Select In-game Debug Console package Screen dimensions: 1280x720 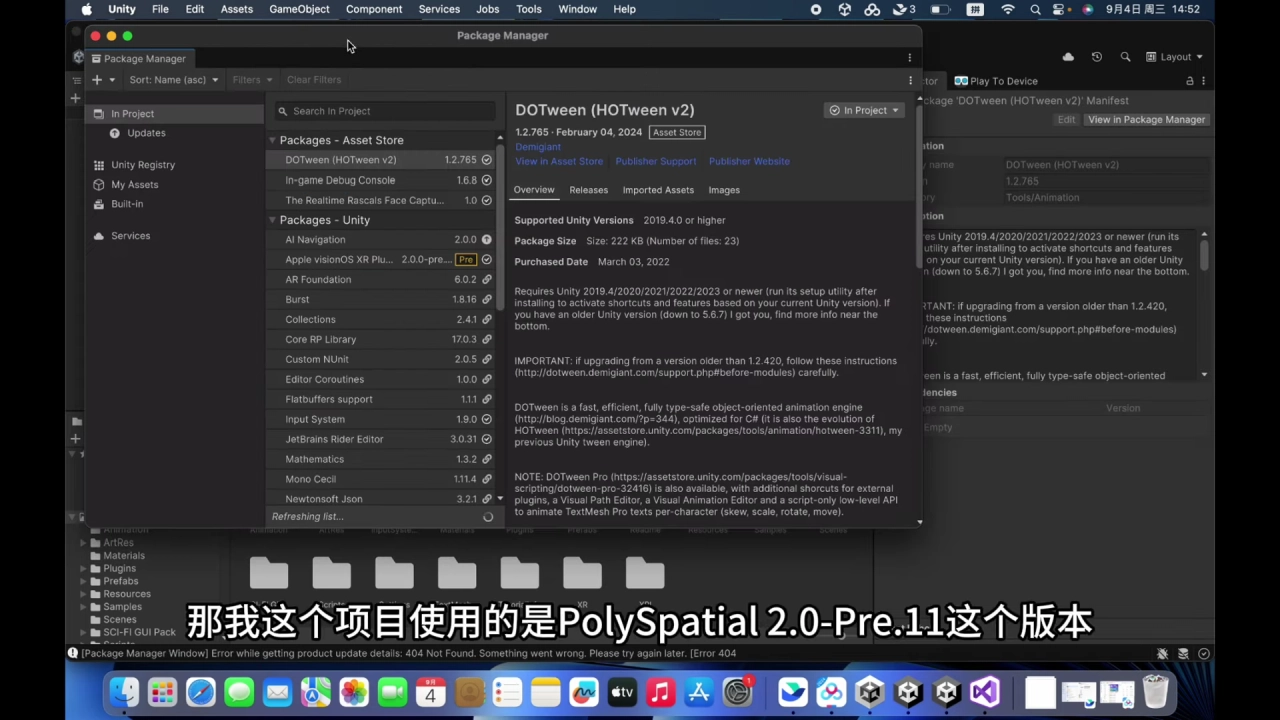coord(381,180)
